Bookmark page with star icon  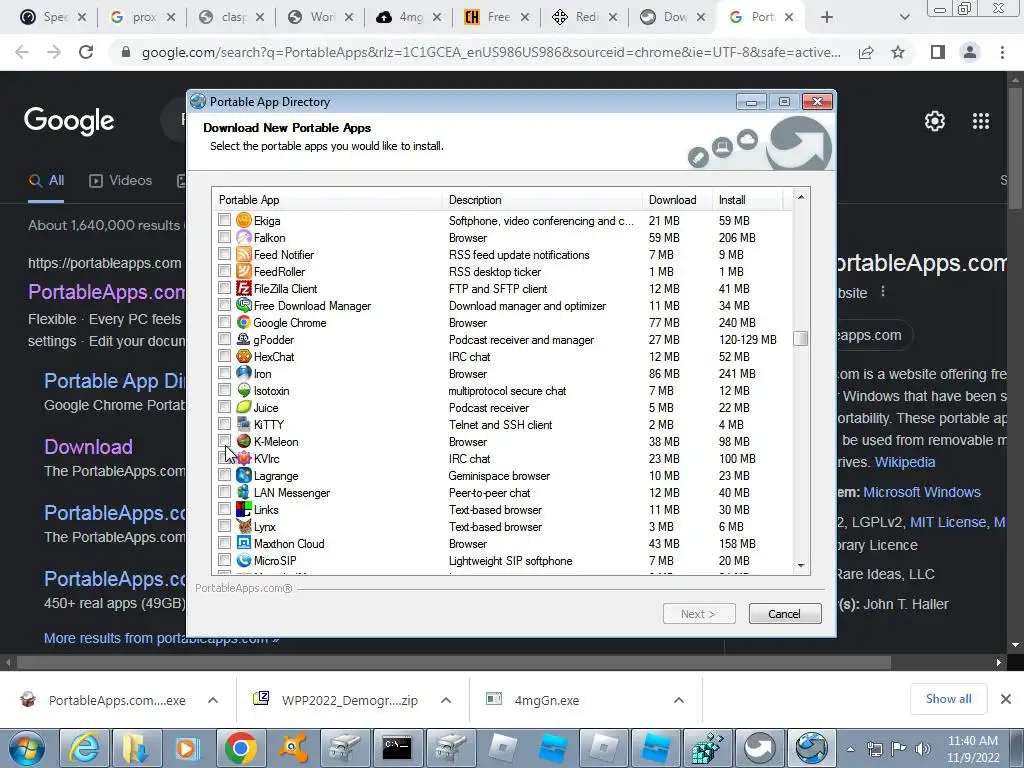[898, 52]
